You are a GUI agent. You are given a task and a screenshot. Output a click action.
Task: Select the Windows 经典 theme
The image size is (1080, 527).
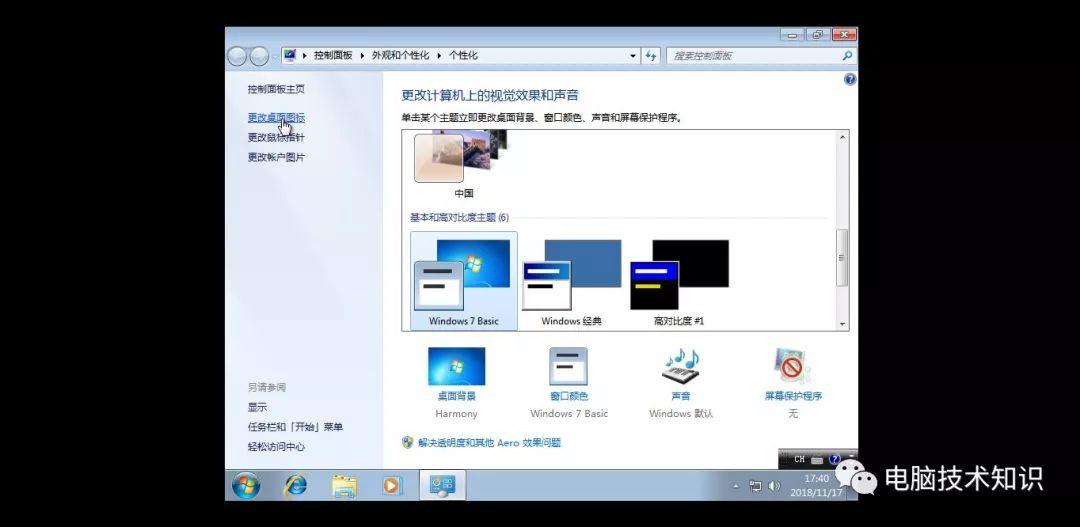click(x=572, y=281)
